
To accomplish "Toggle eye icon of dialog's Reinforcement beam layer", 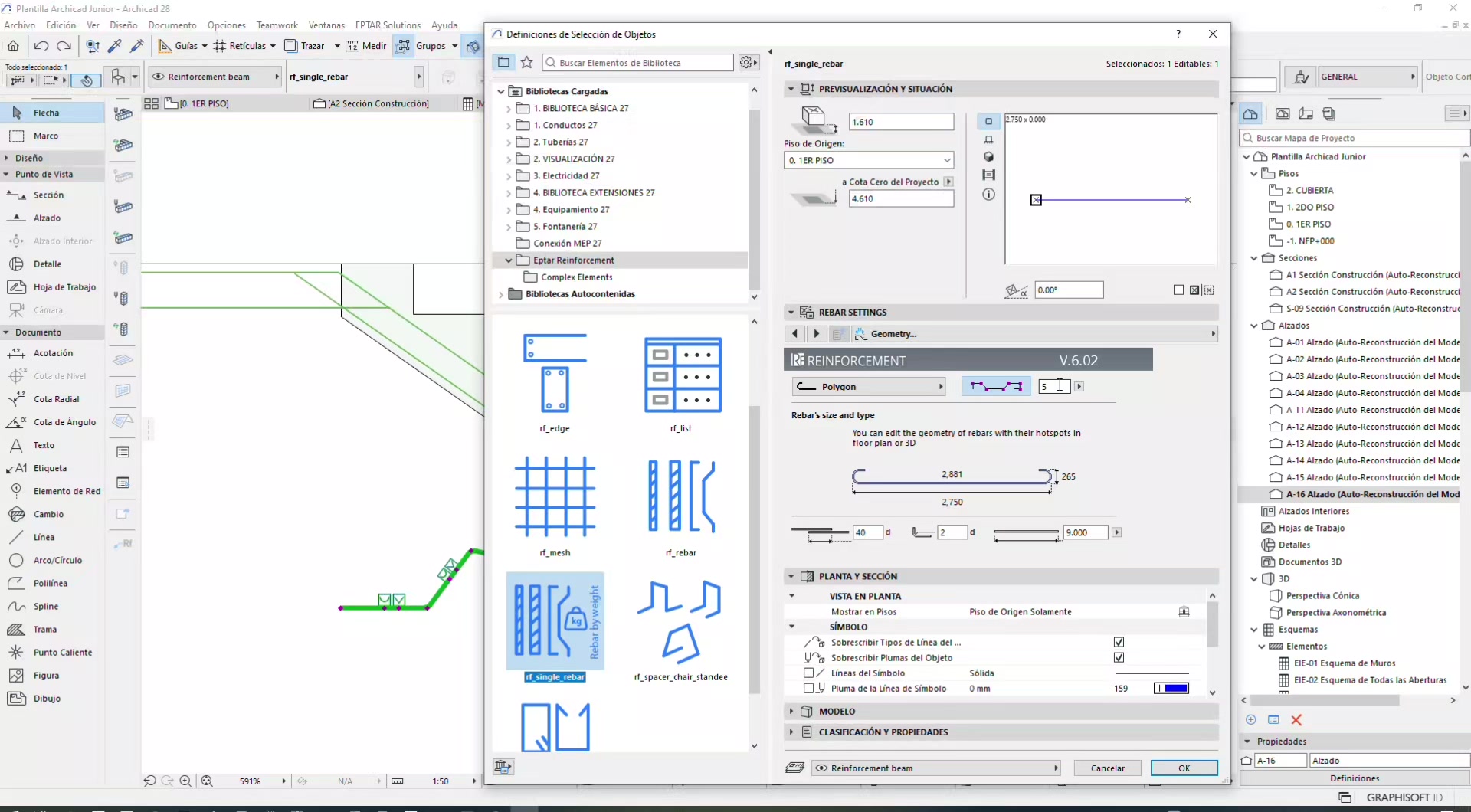I will [x=821, y=768].
